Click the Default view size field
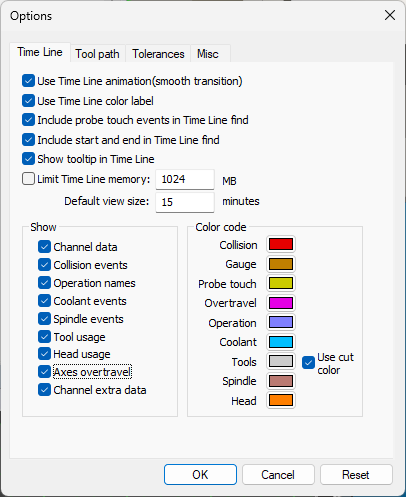 (x=185, y=202)
